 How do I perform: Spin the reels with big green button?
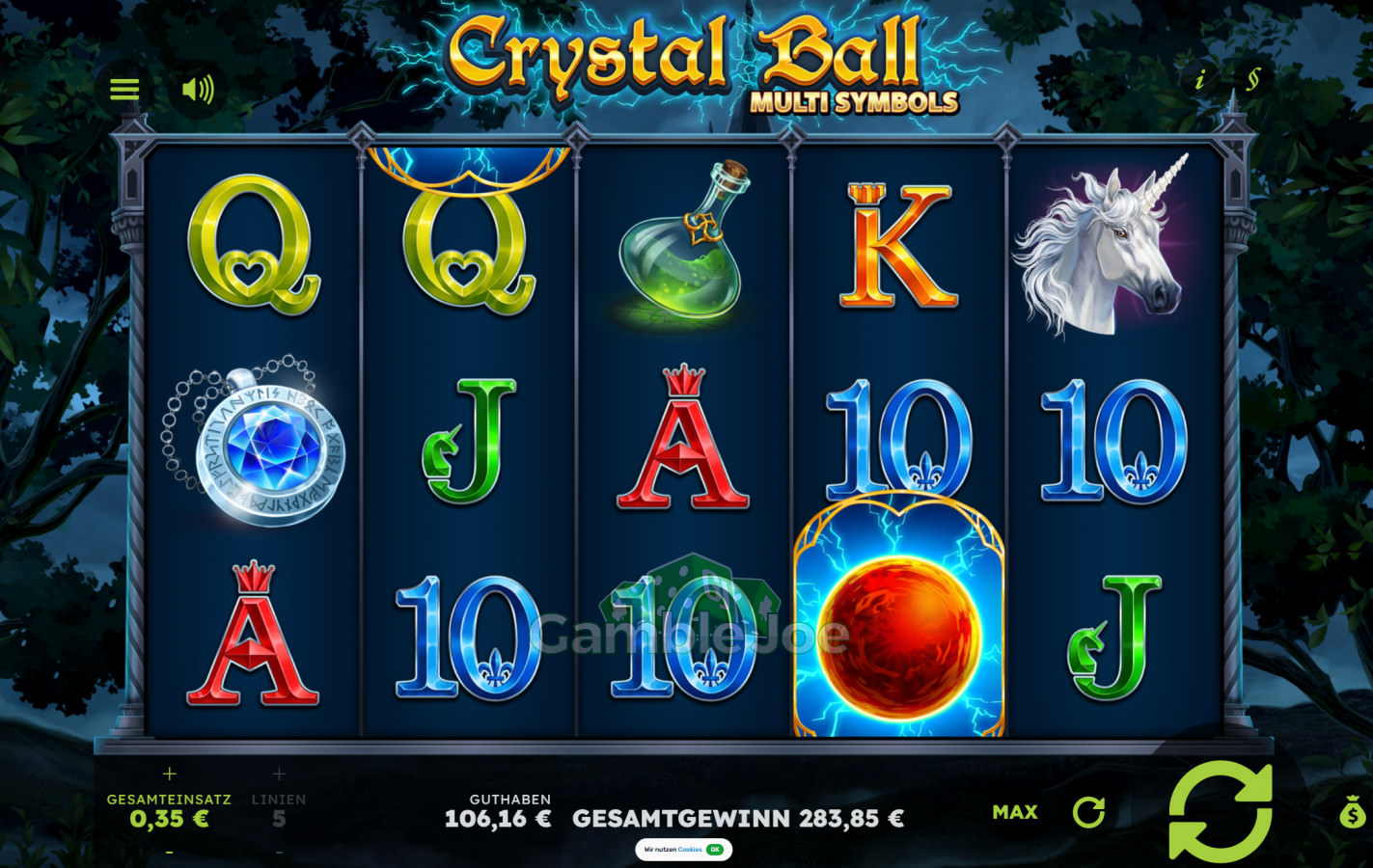pyautogui.click(x=1221, y=810)
